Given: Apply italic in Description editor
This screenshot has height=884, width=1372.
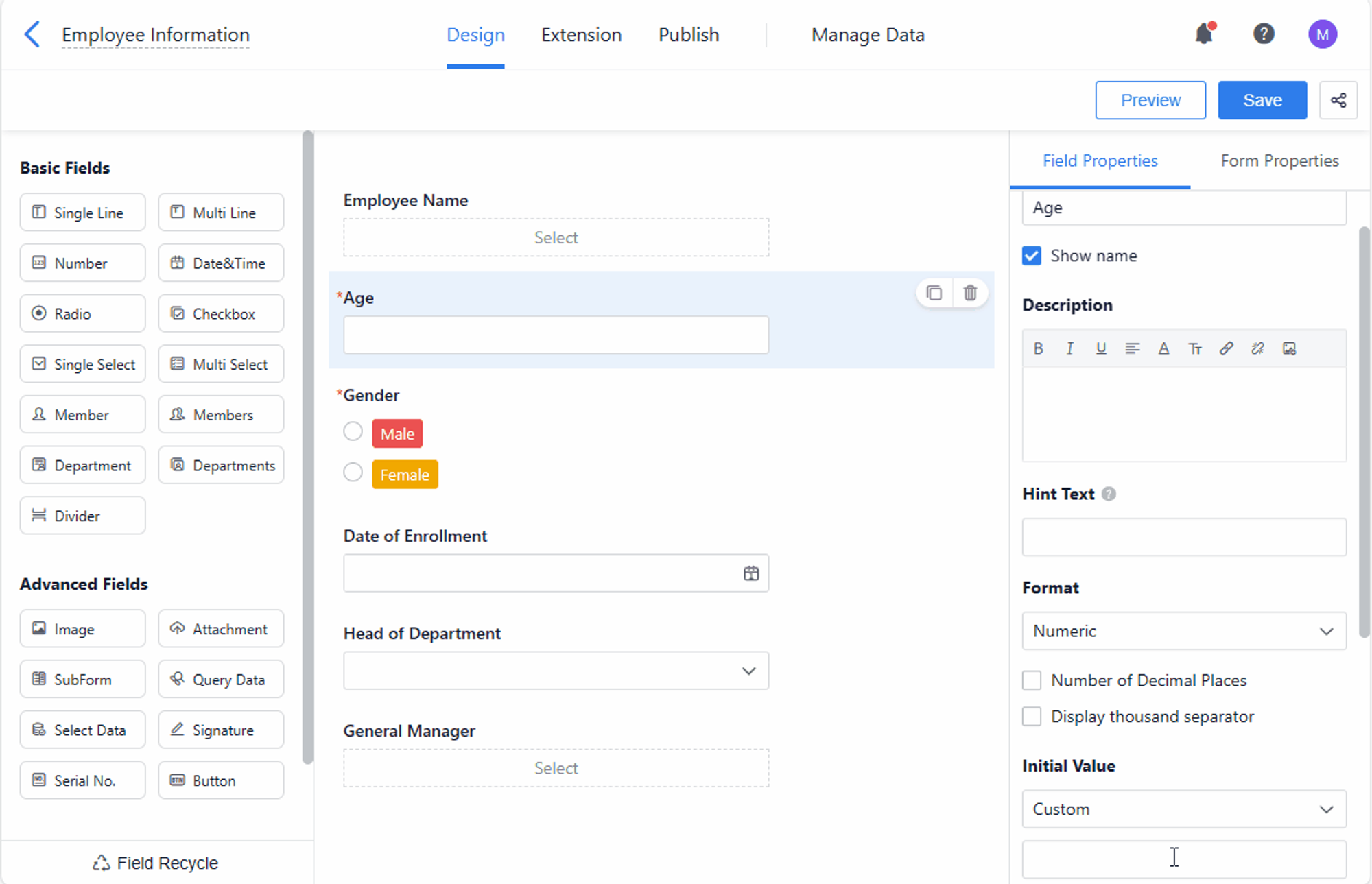Looking at the screenshot, I should (x=1069, y=348).
